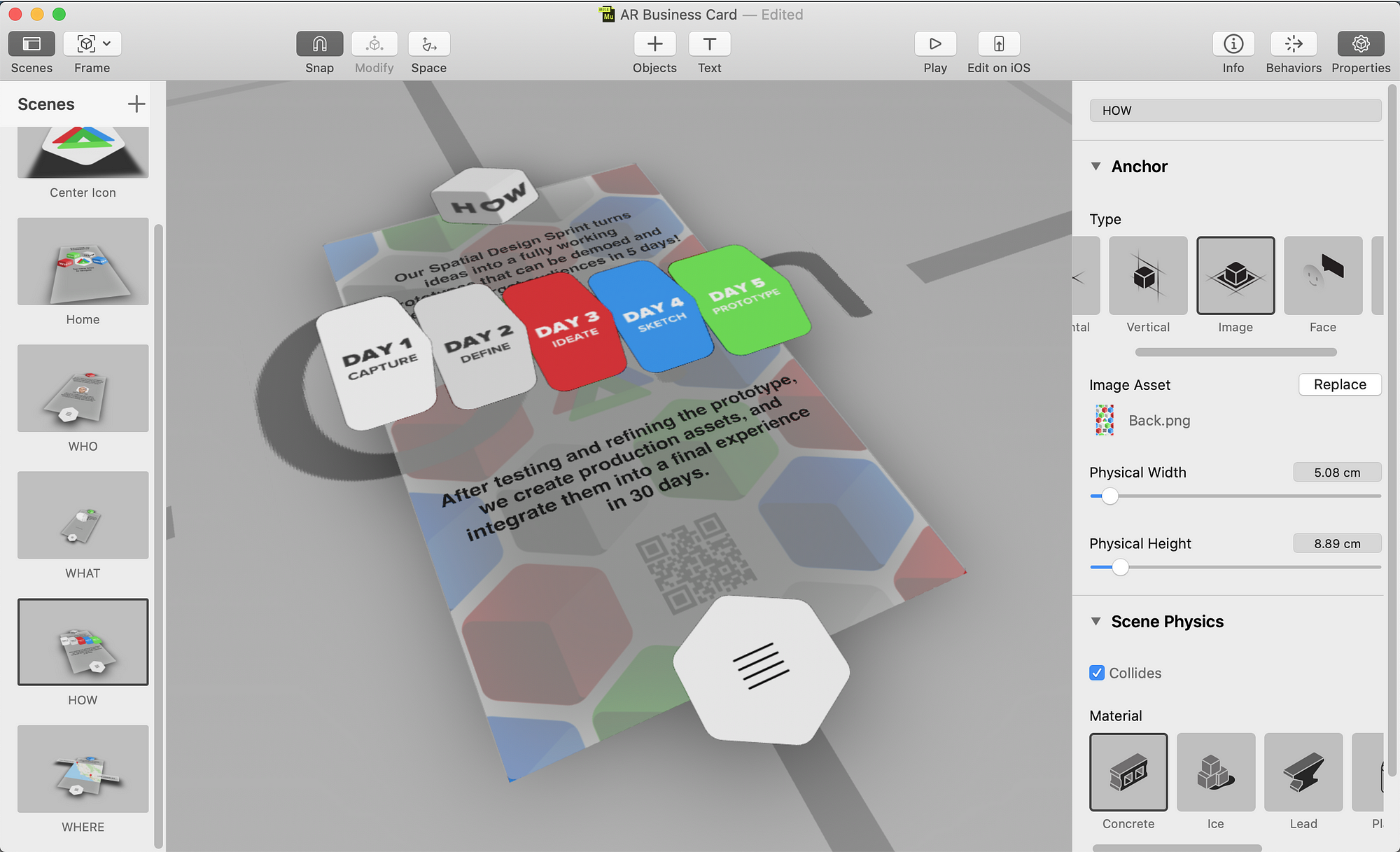Screen dimensions: 1400x852
Task: Select the Modify tool icon
Action: [x=374, y=44]
